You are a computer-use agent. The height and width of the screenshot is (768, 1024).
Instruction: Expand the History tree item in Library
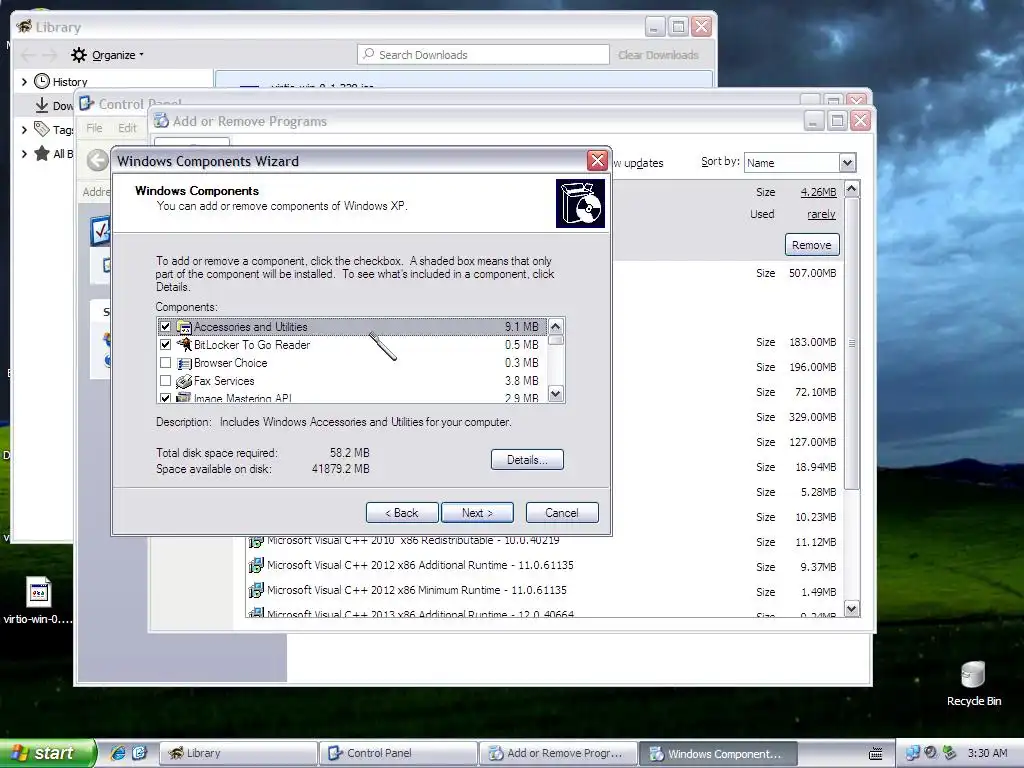[24, 82]
